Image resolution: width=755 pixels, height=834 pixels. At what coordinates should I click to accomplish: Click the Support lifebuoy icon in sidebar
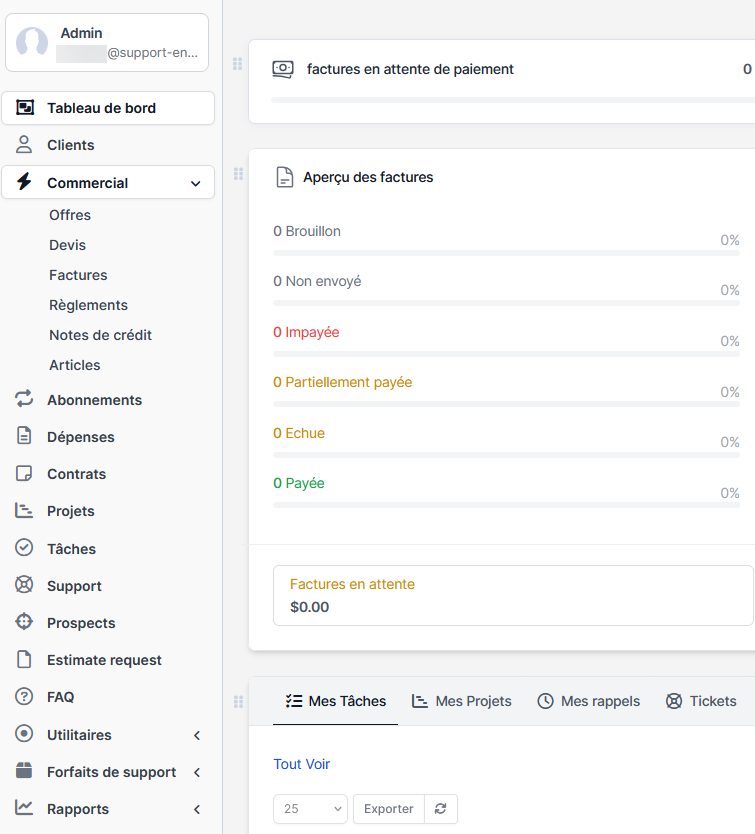point(24,585)
